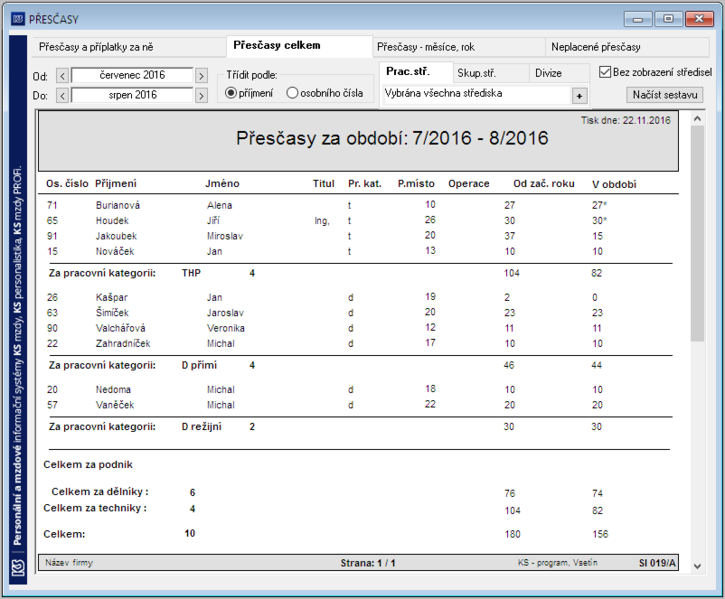Viewport: 725px width, 599px height.
Task: Click the total value 156
Action: (x=600, y=534)
